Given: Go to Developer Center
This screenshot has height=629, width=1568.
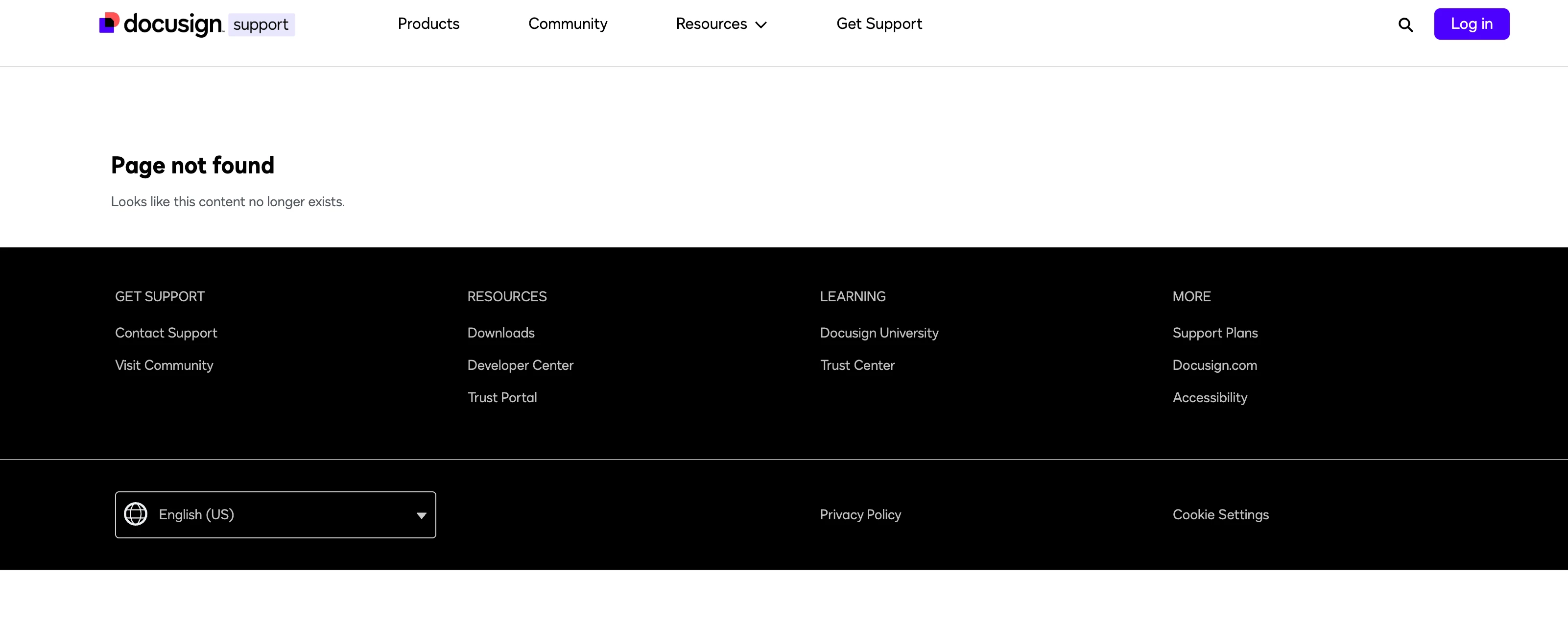Looking at the screenshot, I should (521, 365).
